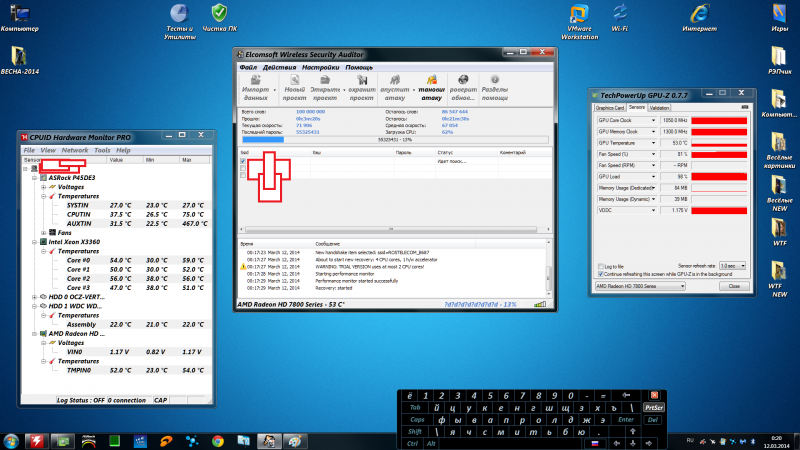Click the Check for updates globe icon
Screen dimensions: 800x450
(463, 80)
